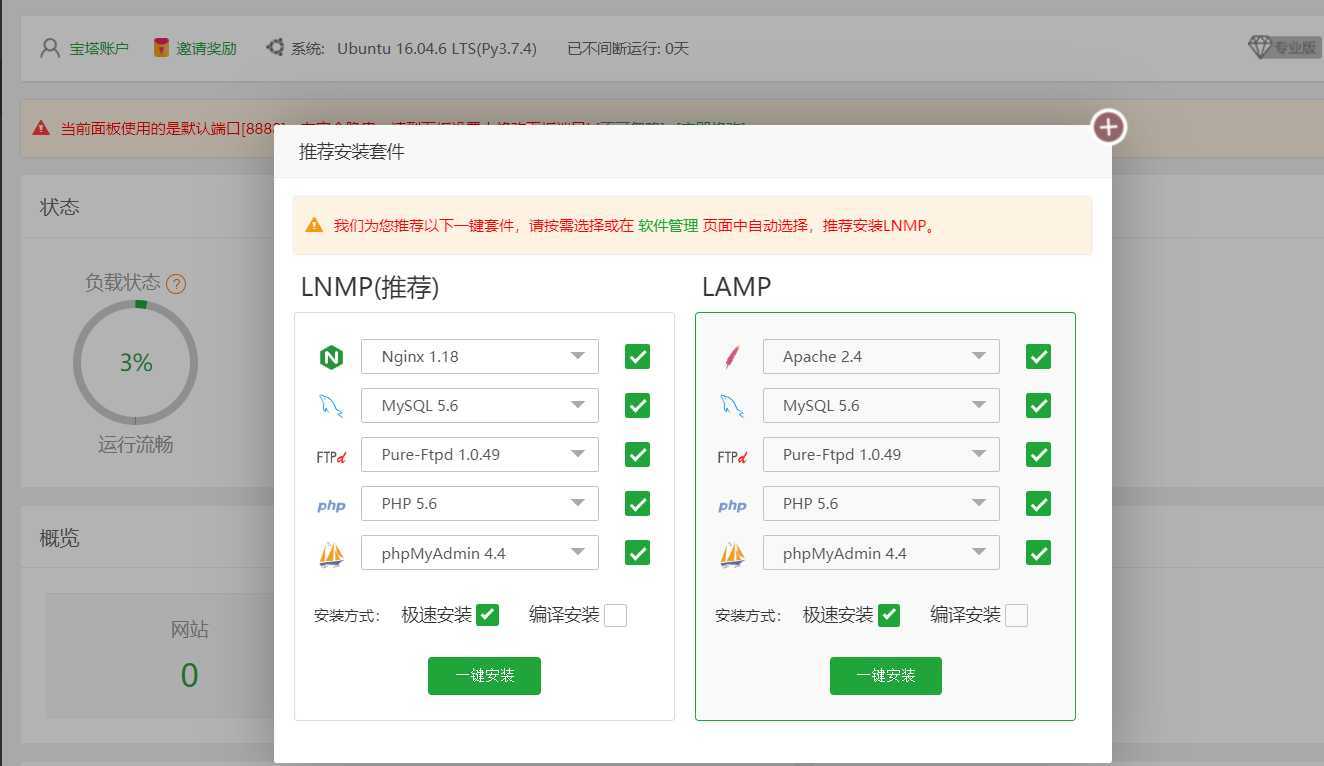Uncheck phpMyAdmin 4.4 in LNMP

(x=637, y=553)
